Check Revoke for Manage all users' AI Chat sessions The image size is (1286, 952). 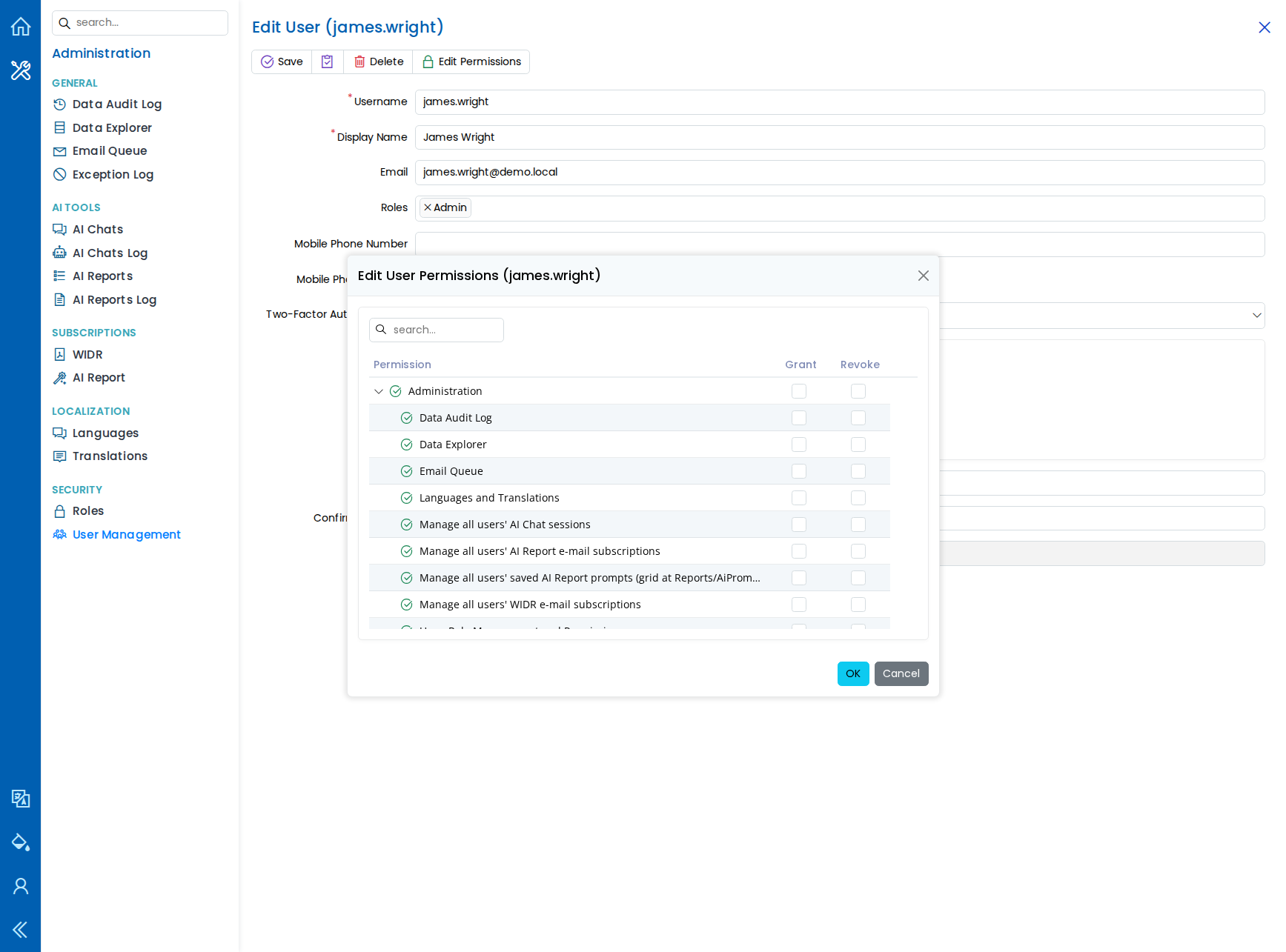[858, 525]
